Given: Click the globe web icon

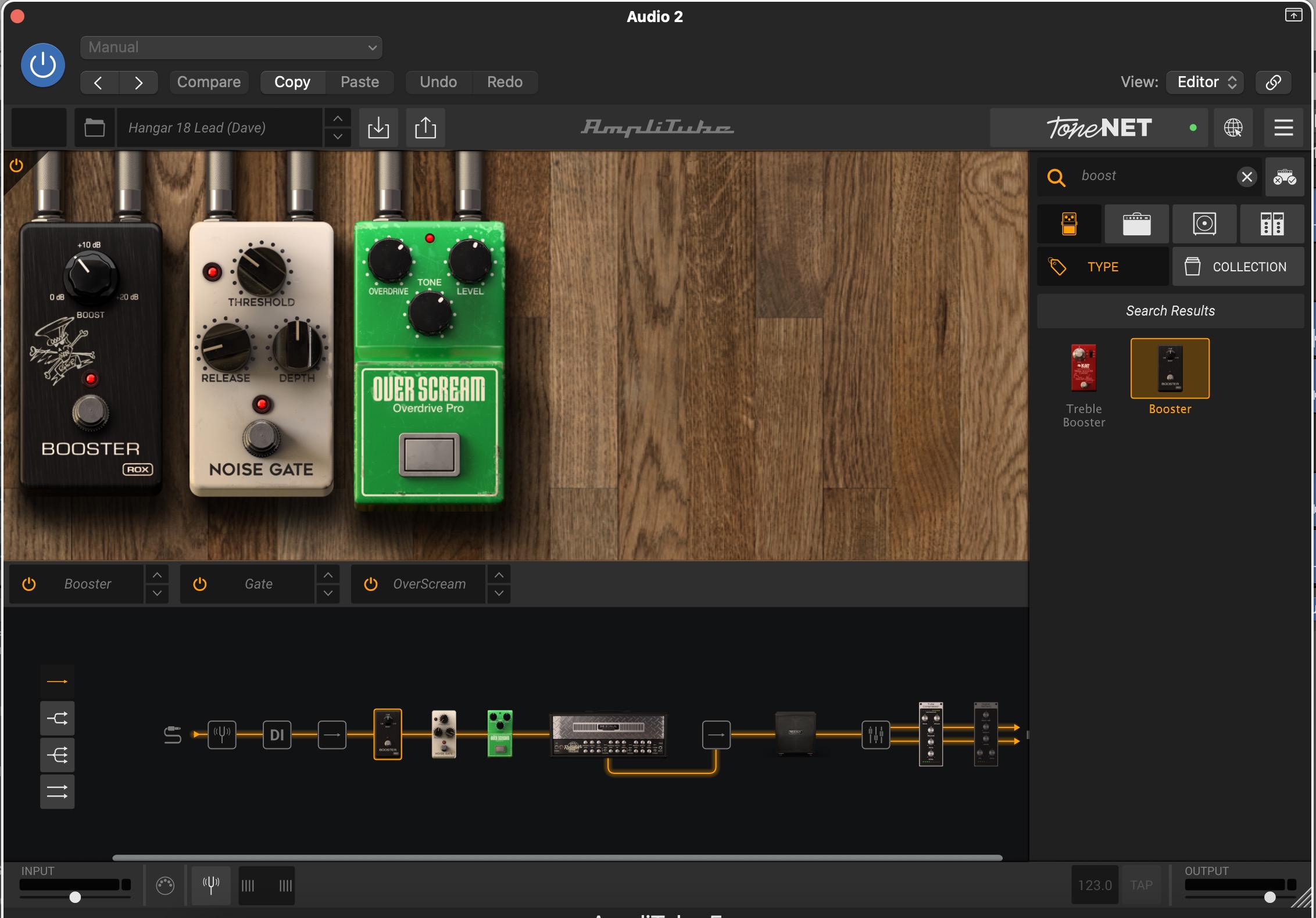Looking at the screenshot, I should [x=1233, y=127].
